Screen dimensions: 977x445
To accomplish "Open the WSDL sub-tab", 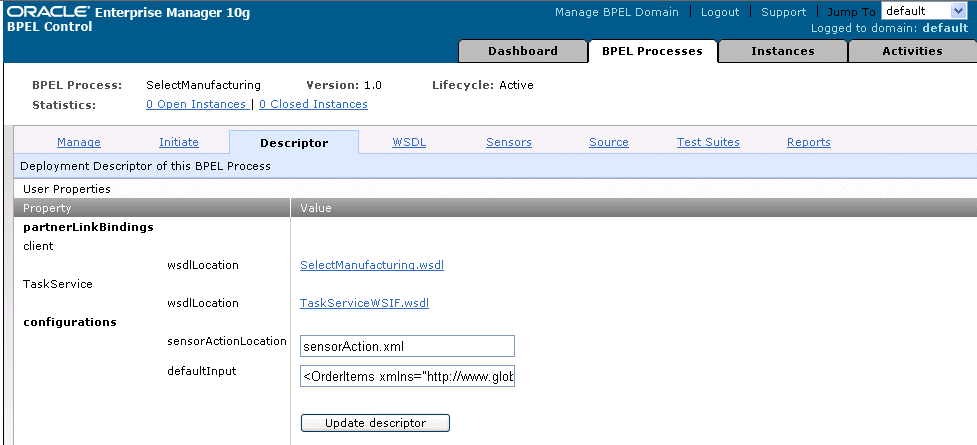I will point(409,142).
